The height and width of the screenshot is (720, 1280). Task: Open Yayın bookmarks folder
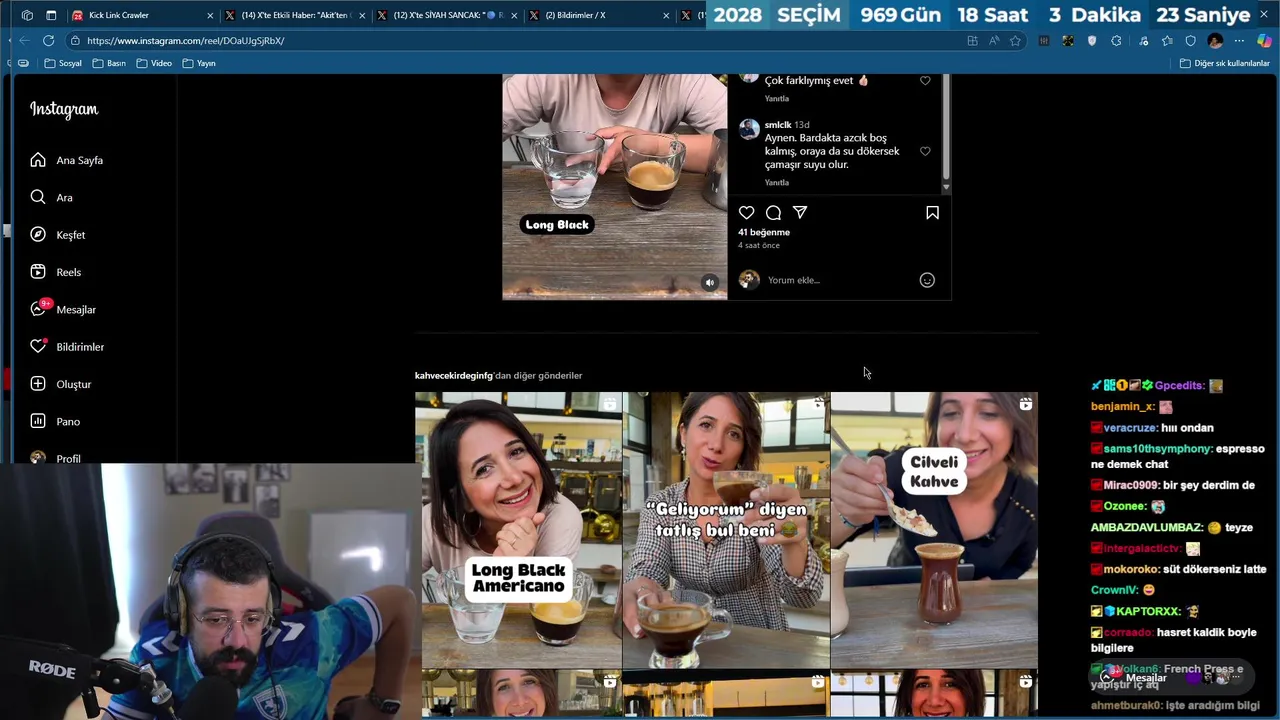[x=199, y=63]
